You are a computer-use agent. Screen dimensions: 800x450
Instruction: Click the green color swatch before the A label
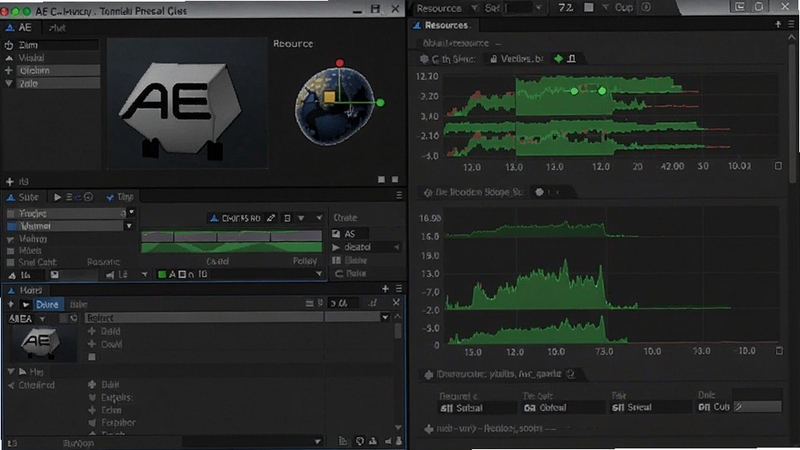(162, 274)
